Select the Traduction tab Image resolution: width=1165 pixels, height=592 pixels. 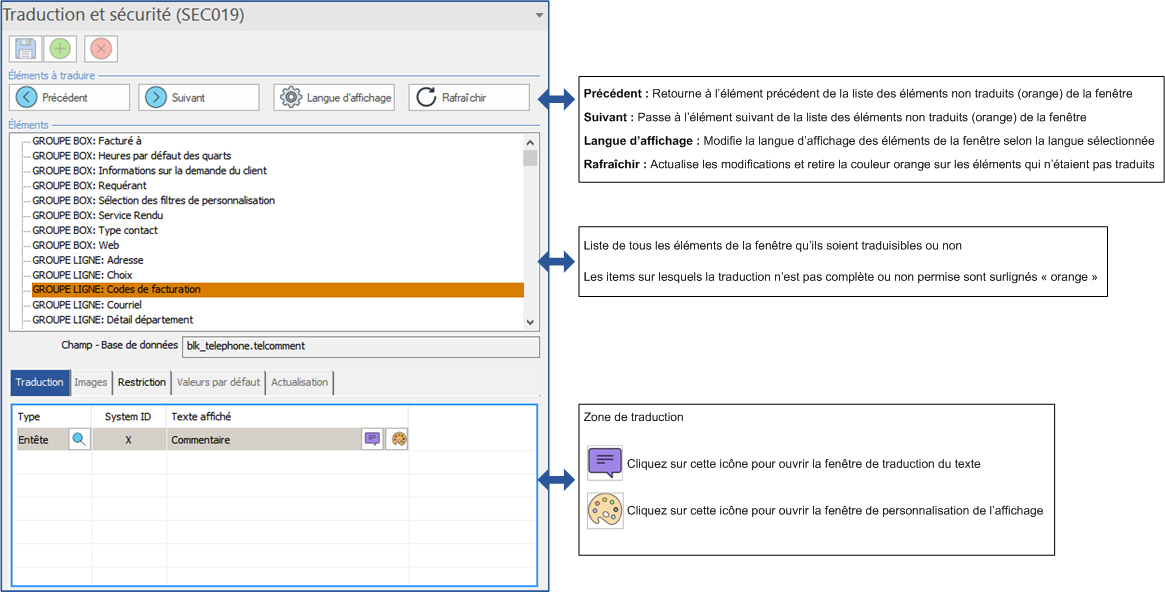pos(39,382)
